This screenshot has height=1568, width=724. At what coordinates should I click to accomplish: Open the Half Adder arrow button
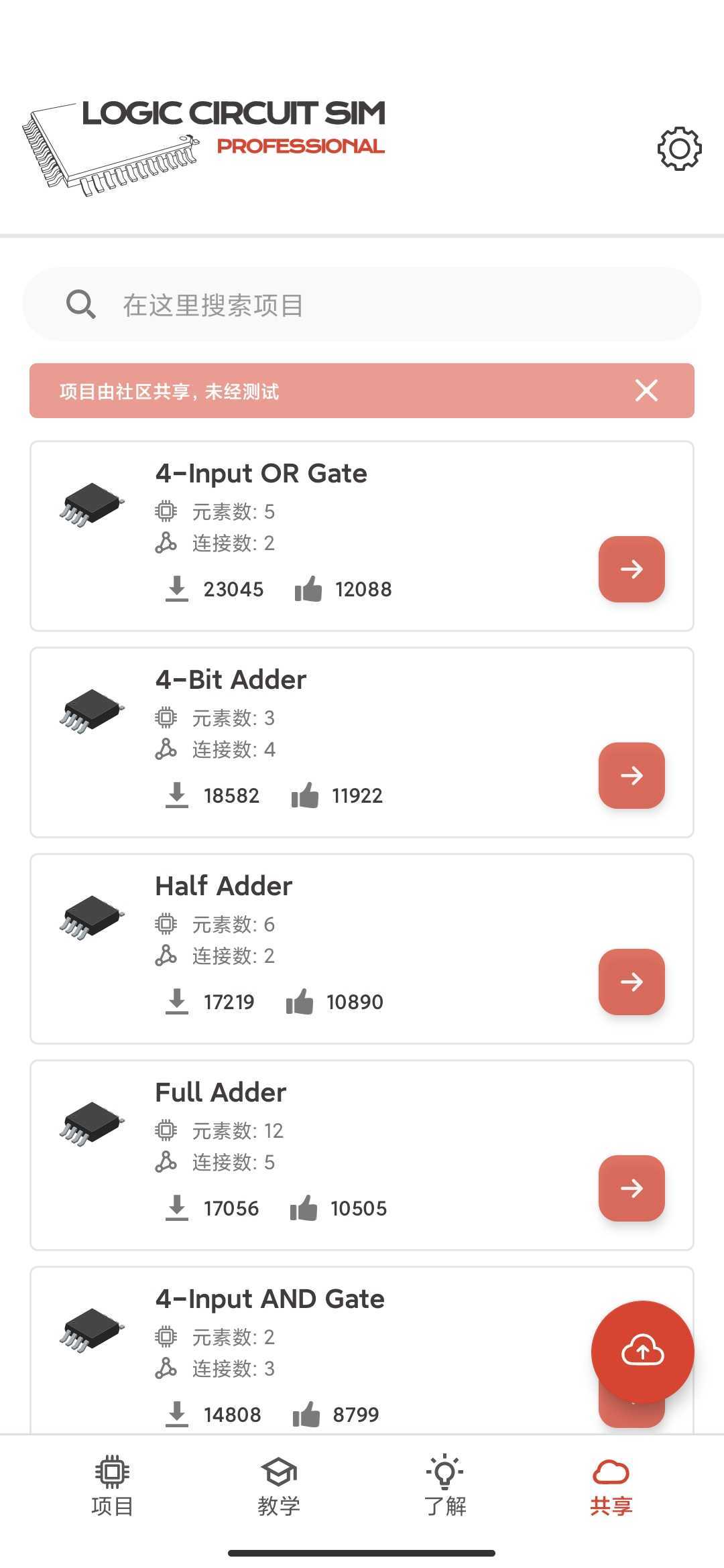tap(631, 982)
